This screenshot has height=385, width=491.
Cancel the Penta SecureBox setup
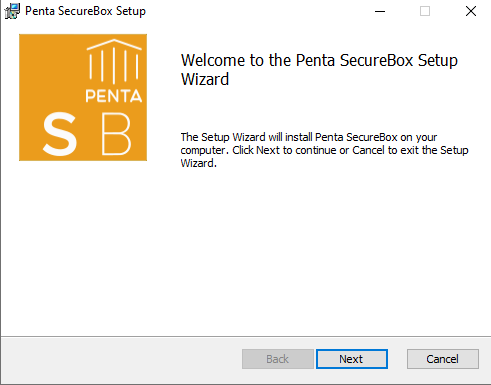[443, 359]
